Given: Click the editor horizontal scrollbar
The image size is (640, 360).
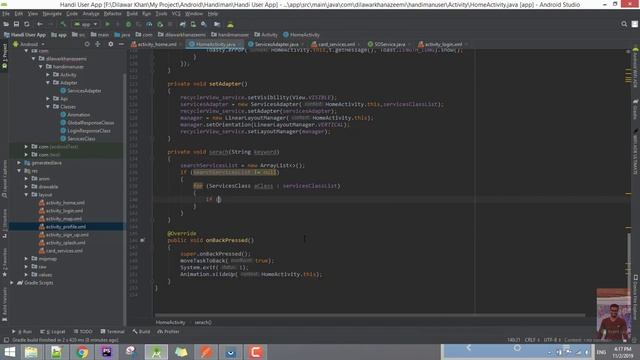Looking at the screenshot, I should (x=369, y=315).
